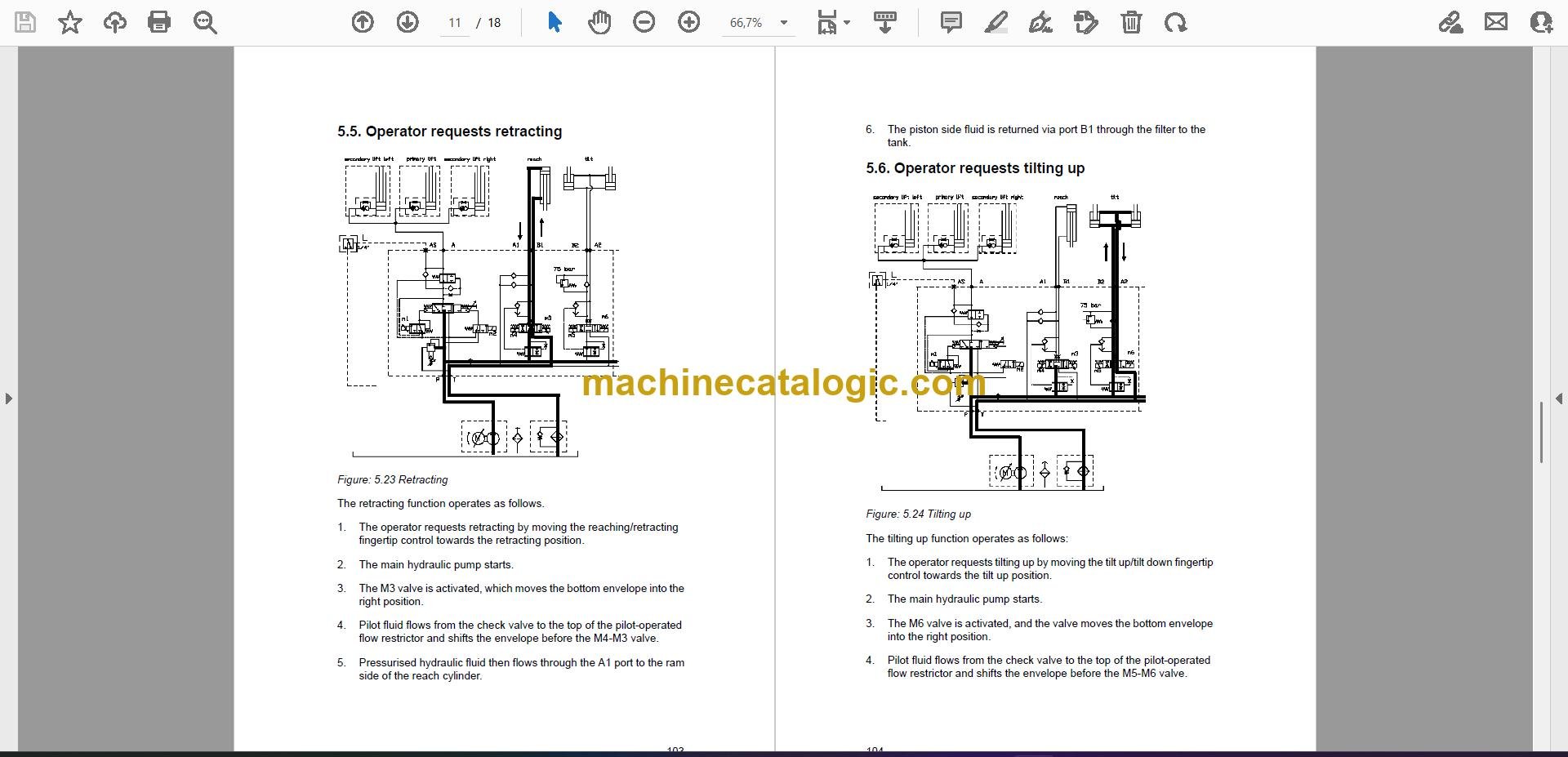Select the highlight text pen tool
Image resolution: width=1568 pixels, height=757 pixels.
pyautogui.click(x=996, y=23)
